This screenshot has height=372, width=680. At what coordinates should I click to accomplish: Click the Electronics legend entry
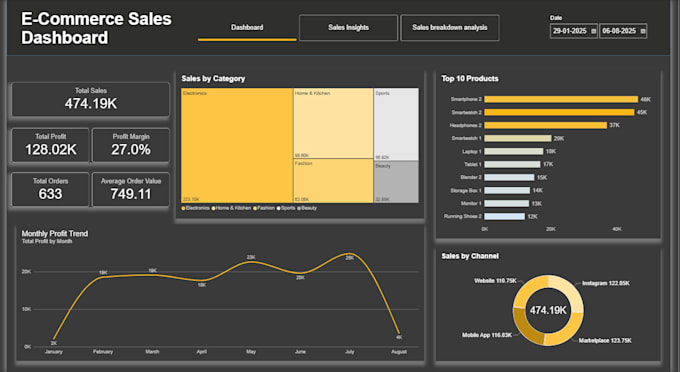(x=196, y=208)
